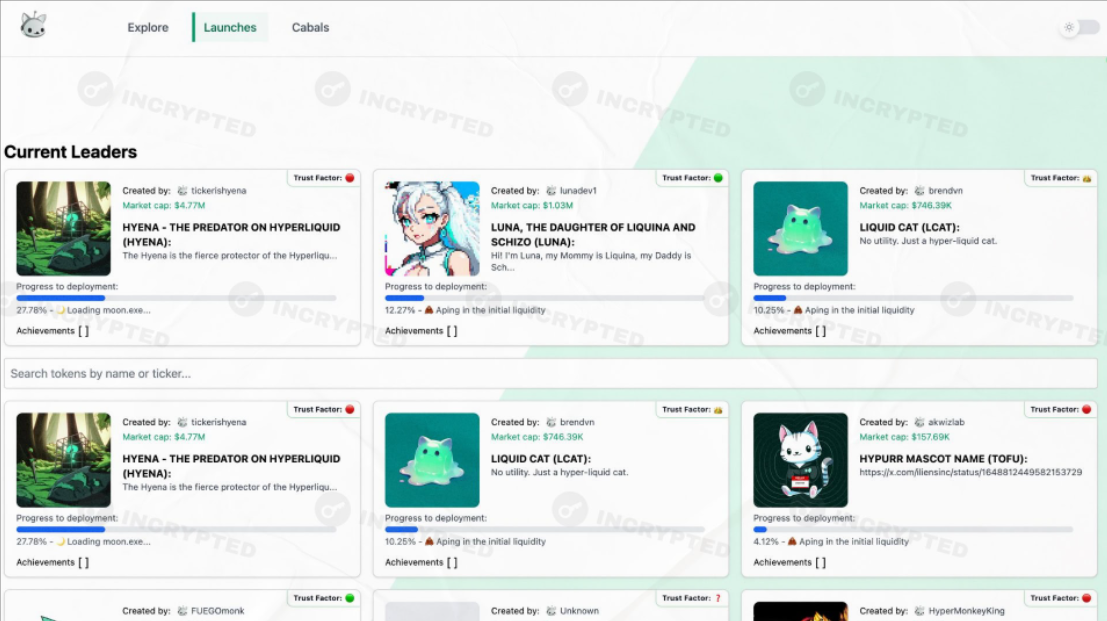1107x621 pixels.
Task: Click the avatar icon beside FUEGOmonk
Action: tap(182, 611)
